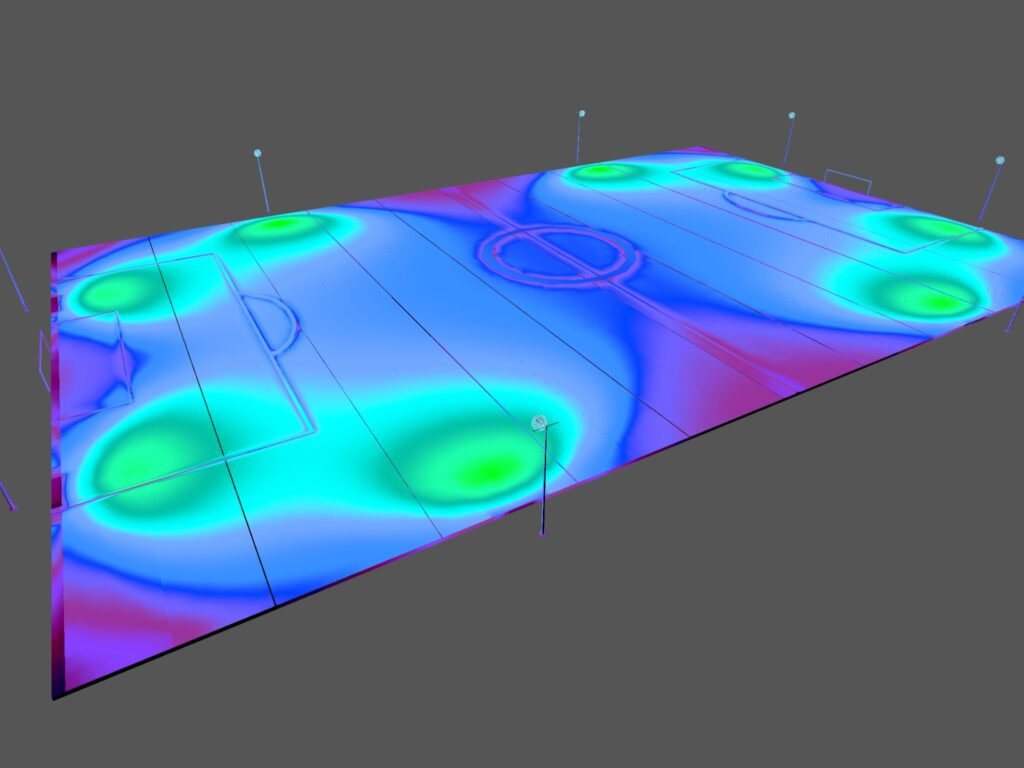
Task: Click the magenta dark zone at bottom-left pitch corner
Action: [x=85, y=640]
